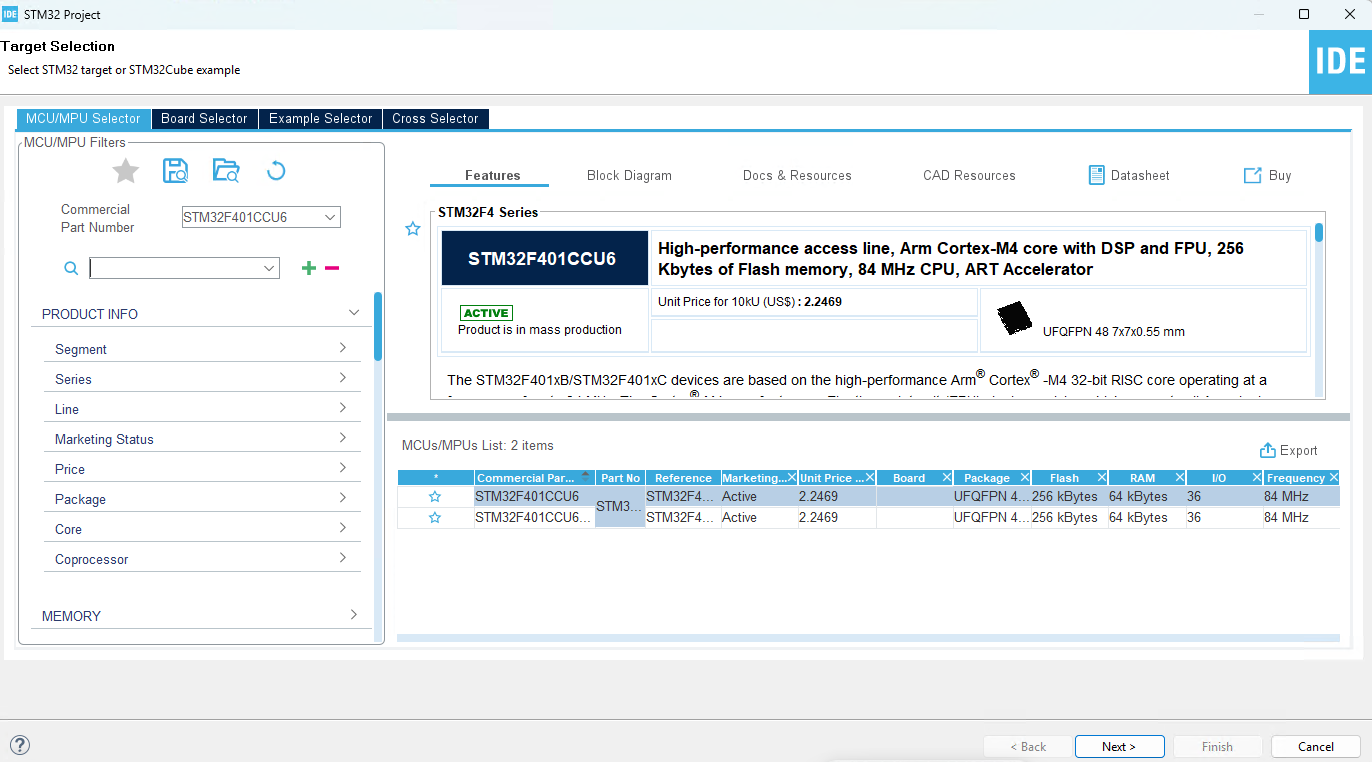Click the pink minus remove filter icon

(332, 268)
